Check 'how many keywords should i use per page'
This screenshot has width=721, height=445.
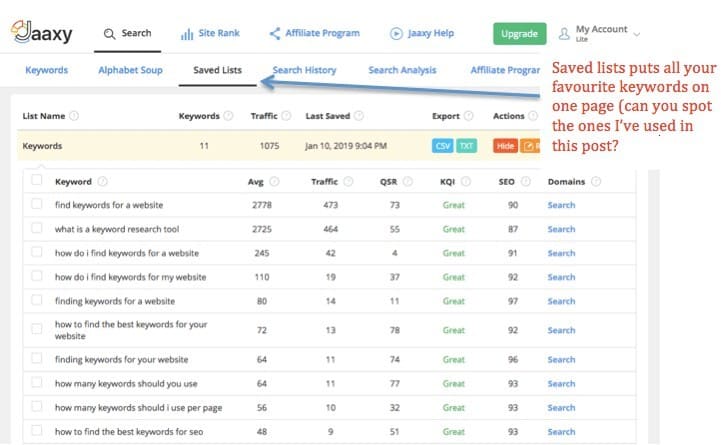click(x=36, y=406)
